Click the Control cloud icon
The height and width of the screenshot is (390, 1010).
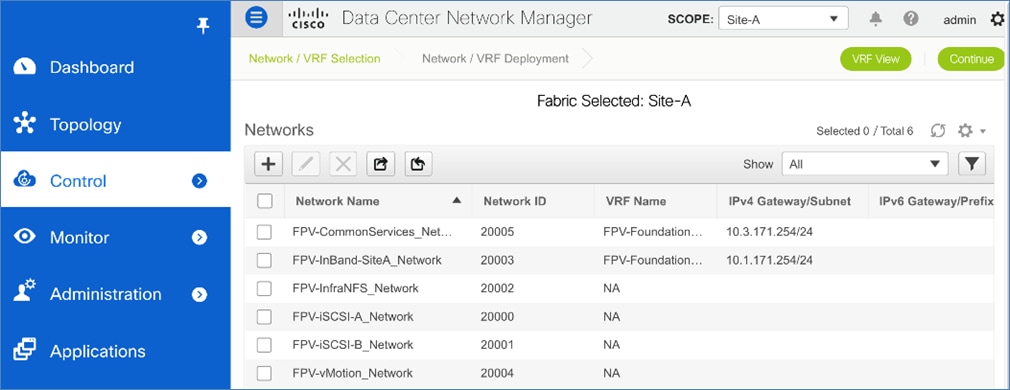point(24,180)
